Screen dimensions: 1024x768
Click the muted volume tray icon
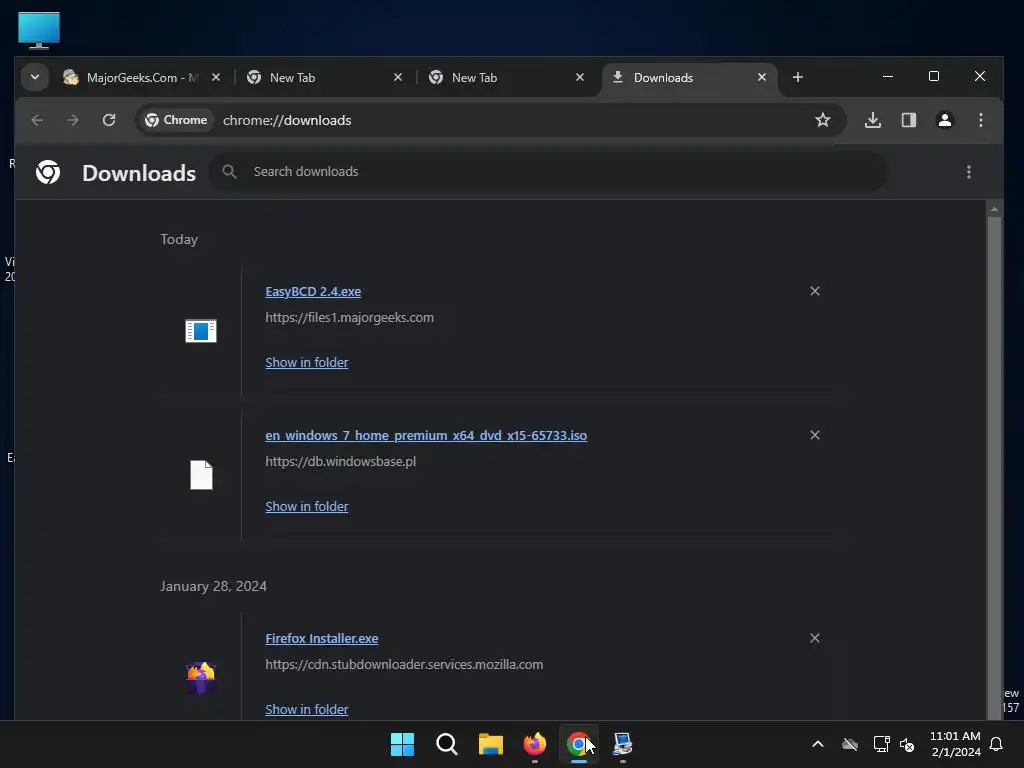click(x=906, y=744)
